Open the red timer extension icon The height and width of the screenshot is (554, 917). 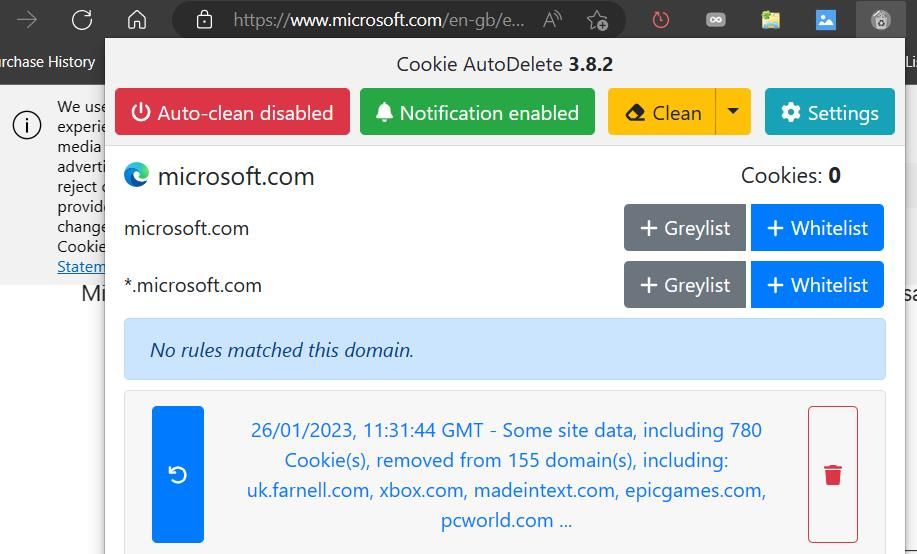coord(660,20)
